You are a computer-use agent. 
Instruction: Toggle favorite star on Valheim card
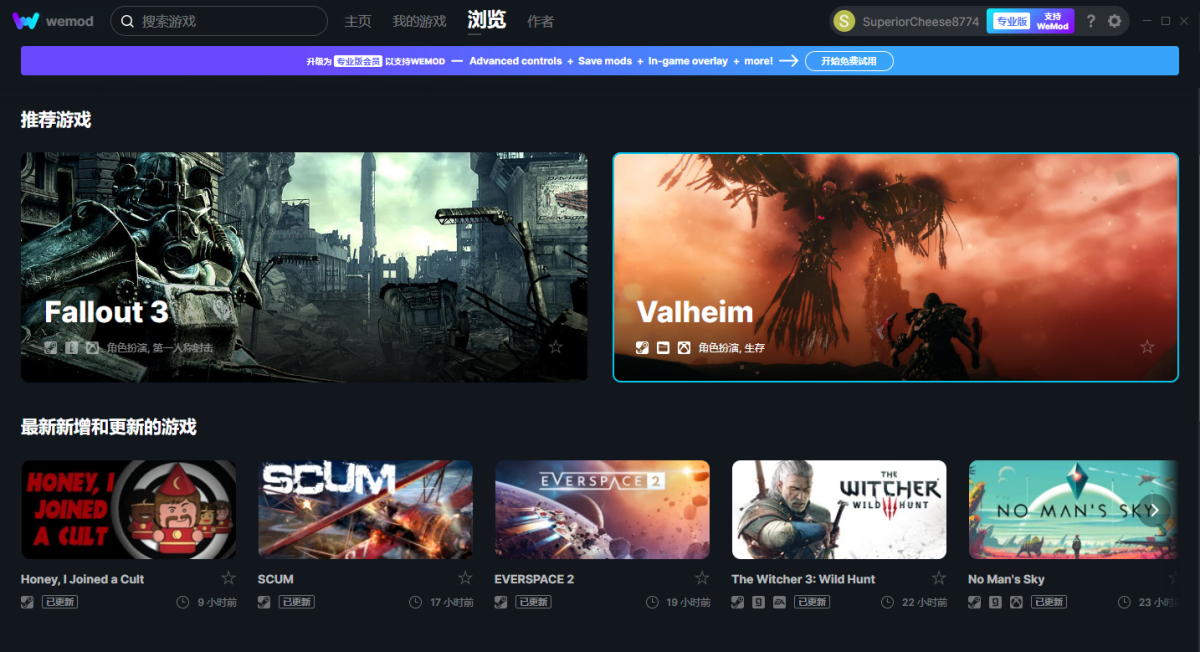point(1147,347)
